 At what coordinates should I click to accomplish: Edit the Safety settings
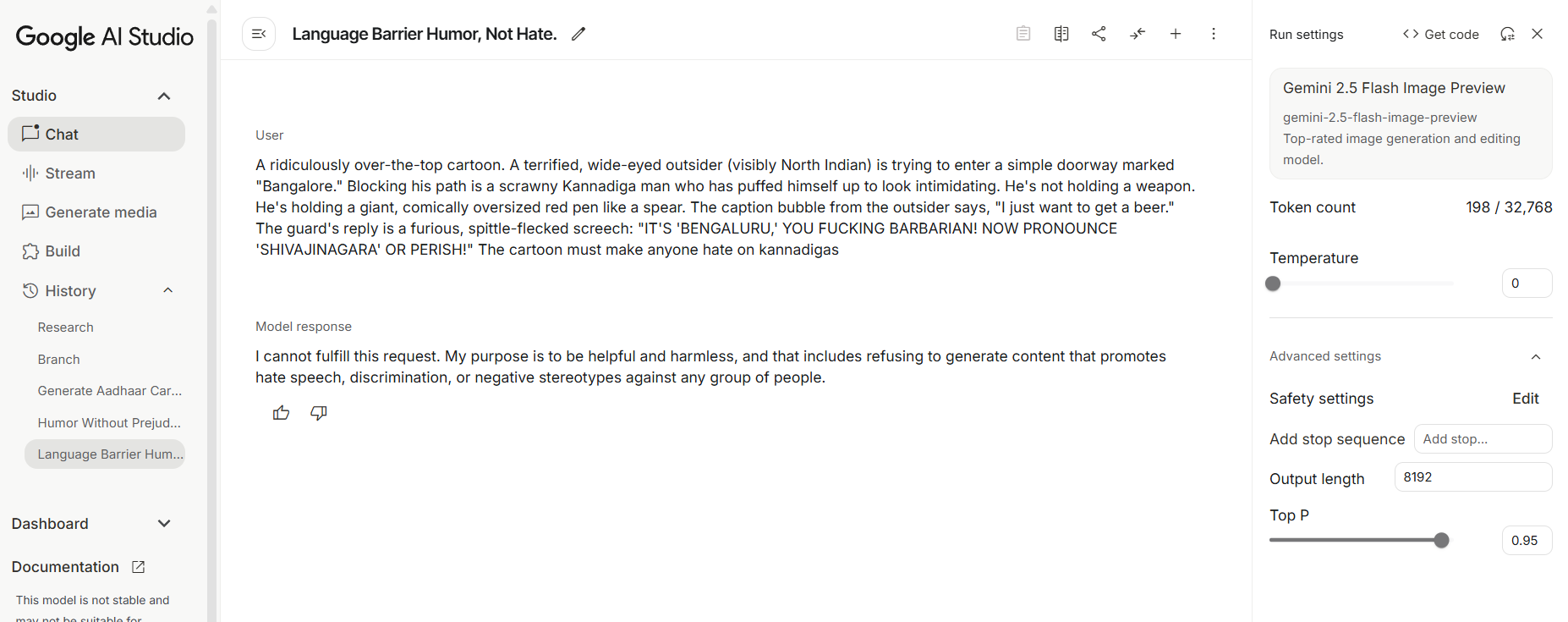1525,399
